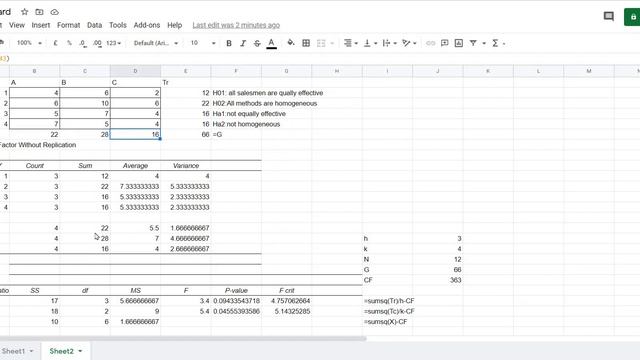The width and height of the screenshot is (640, 360).
Task: Click the horizontal align icon
Action: pyautogui.click(x=348, y=43)
